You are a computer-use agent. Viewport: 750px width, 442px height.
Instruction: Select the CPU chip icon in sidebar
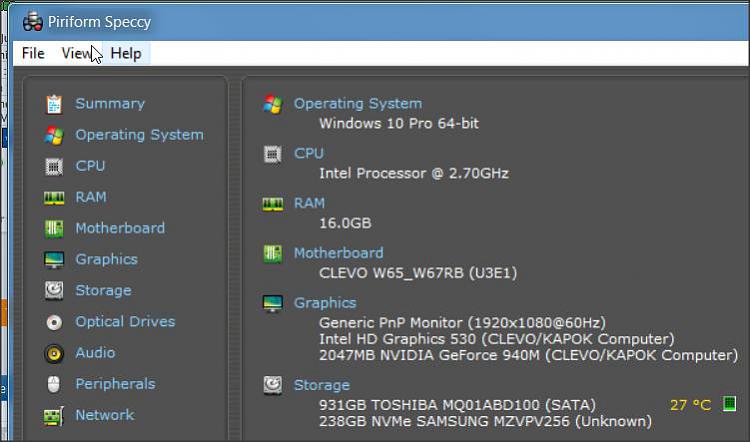pos(54,166)
